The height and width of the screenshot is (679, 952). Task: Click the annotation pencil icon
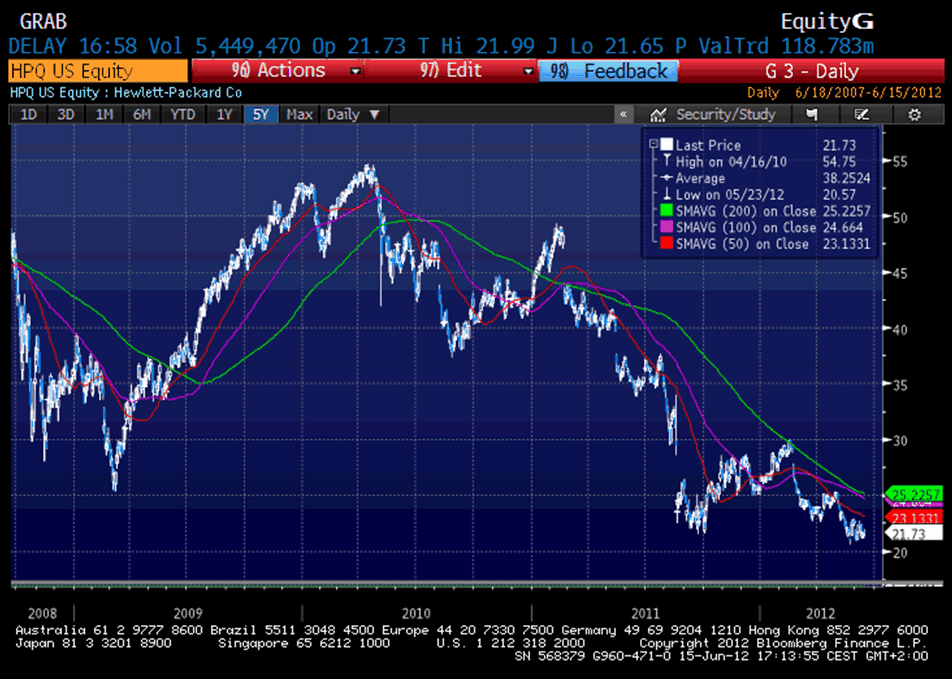click(x=862, y=114)
